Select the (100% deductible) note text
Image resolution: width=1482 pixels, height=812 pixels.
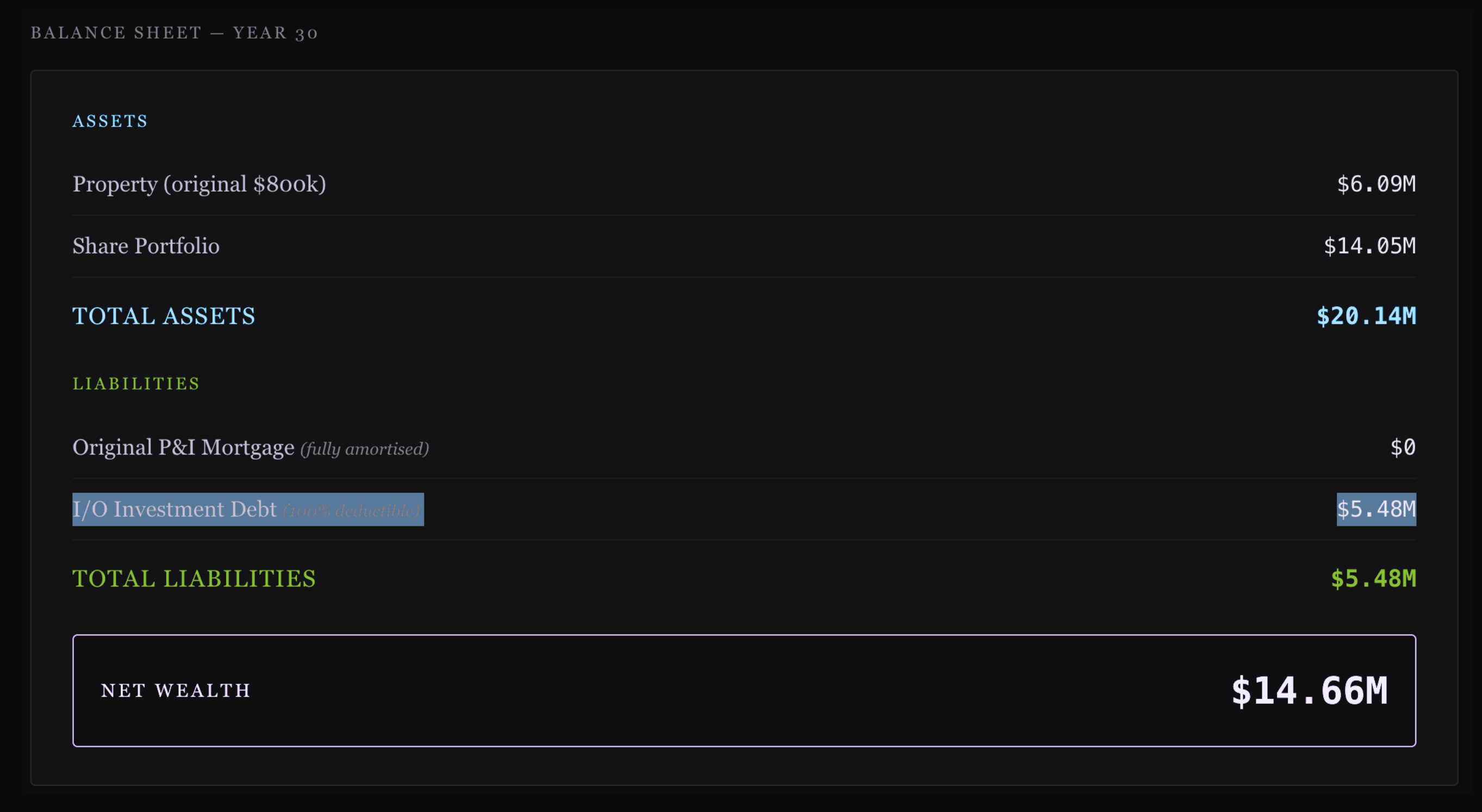(x=352, y=511)
